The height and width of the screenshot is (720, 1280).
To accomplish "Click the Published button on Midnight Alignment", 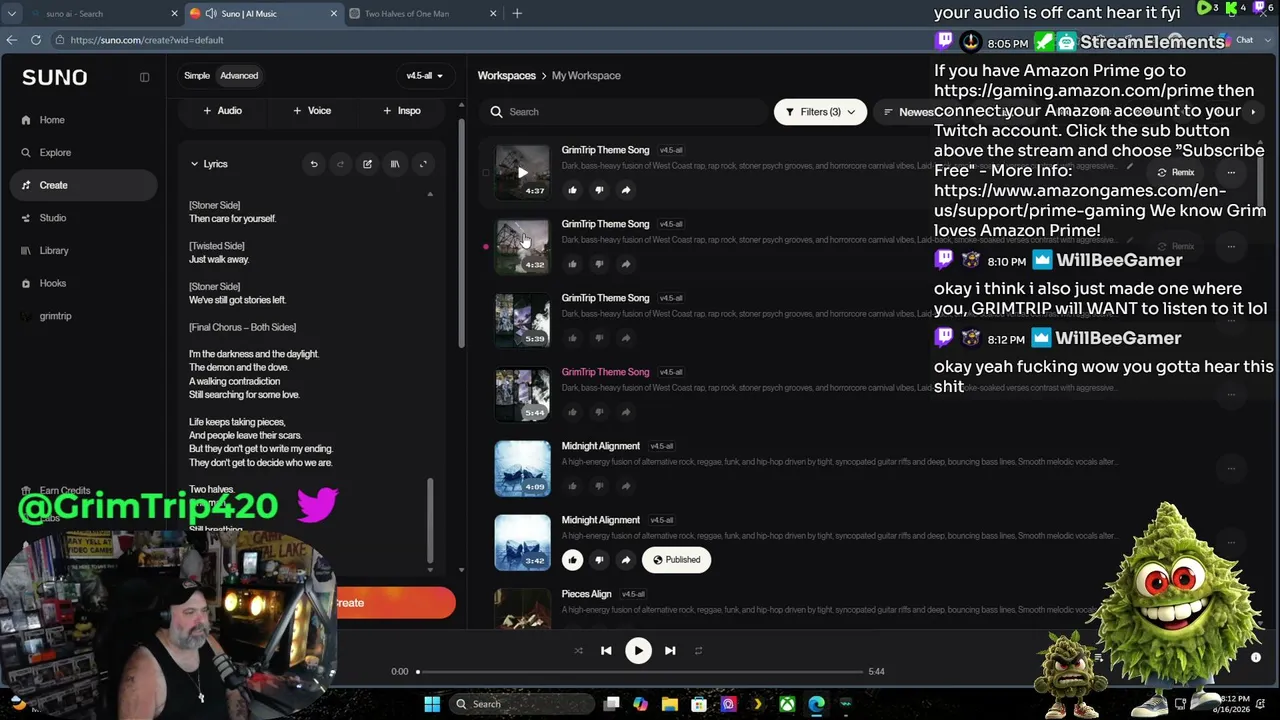I will (x=677, y=560).
